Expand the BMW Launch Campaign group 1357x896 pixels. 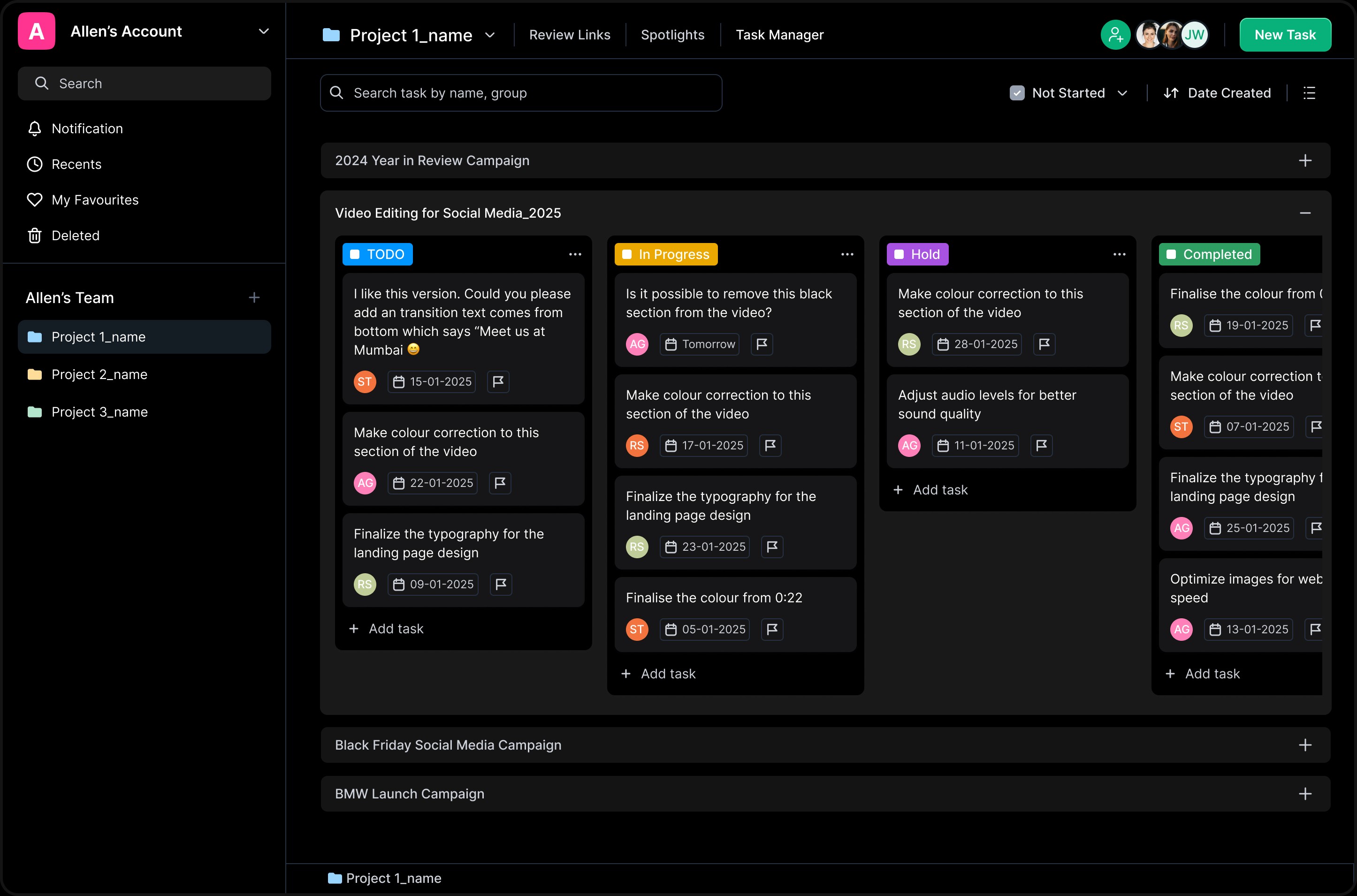[x=1305, y=794]
